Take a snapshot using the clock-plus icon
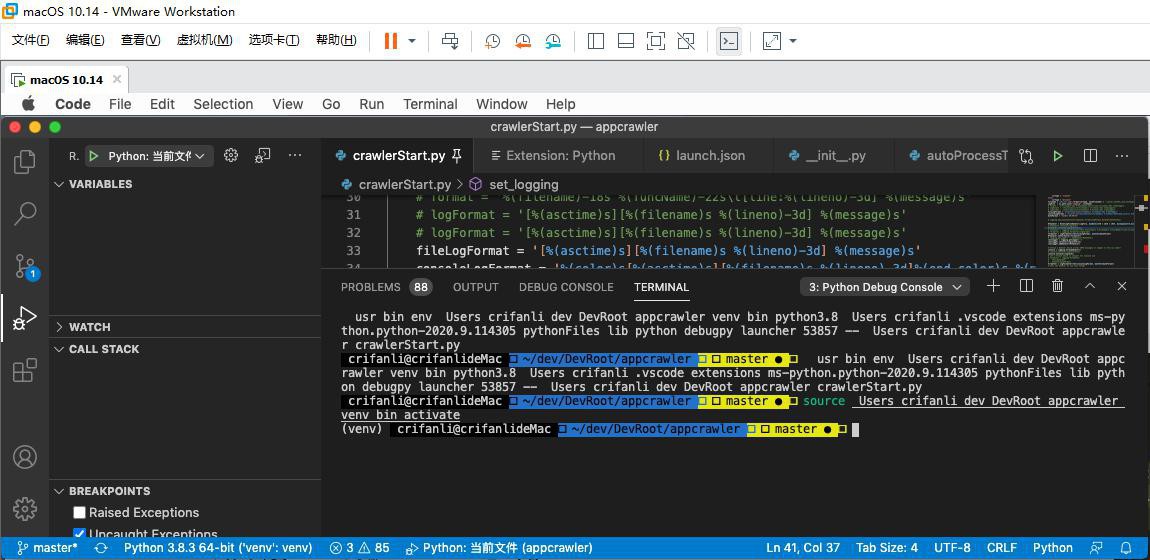 click(x=493, y=41)
